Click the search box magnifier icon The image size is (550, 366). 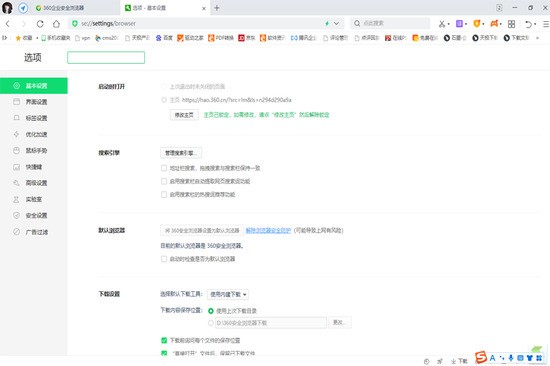click(357, 23)
